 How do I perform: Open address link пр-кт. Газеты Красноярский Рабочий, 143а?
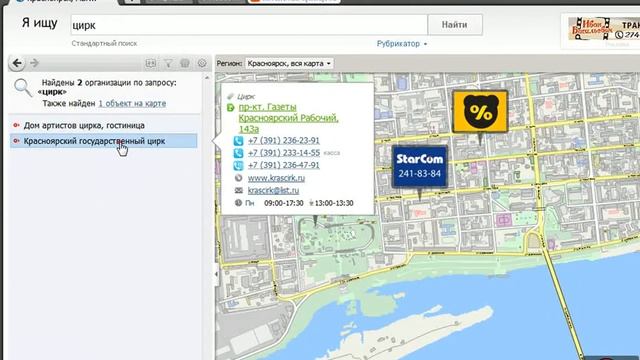pyautogui.click(x=289, y=118)
